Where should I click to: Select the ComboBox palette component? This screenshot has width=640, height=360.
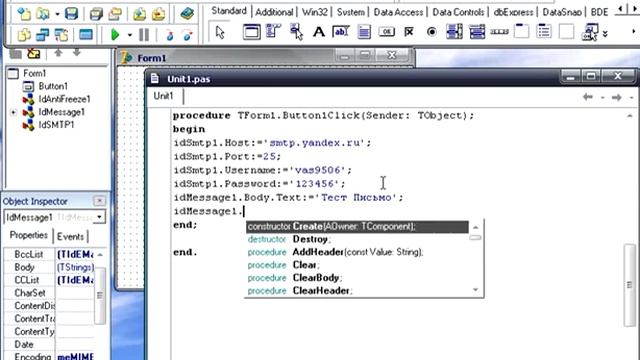477,31
